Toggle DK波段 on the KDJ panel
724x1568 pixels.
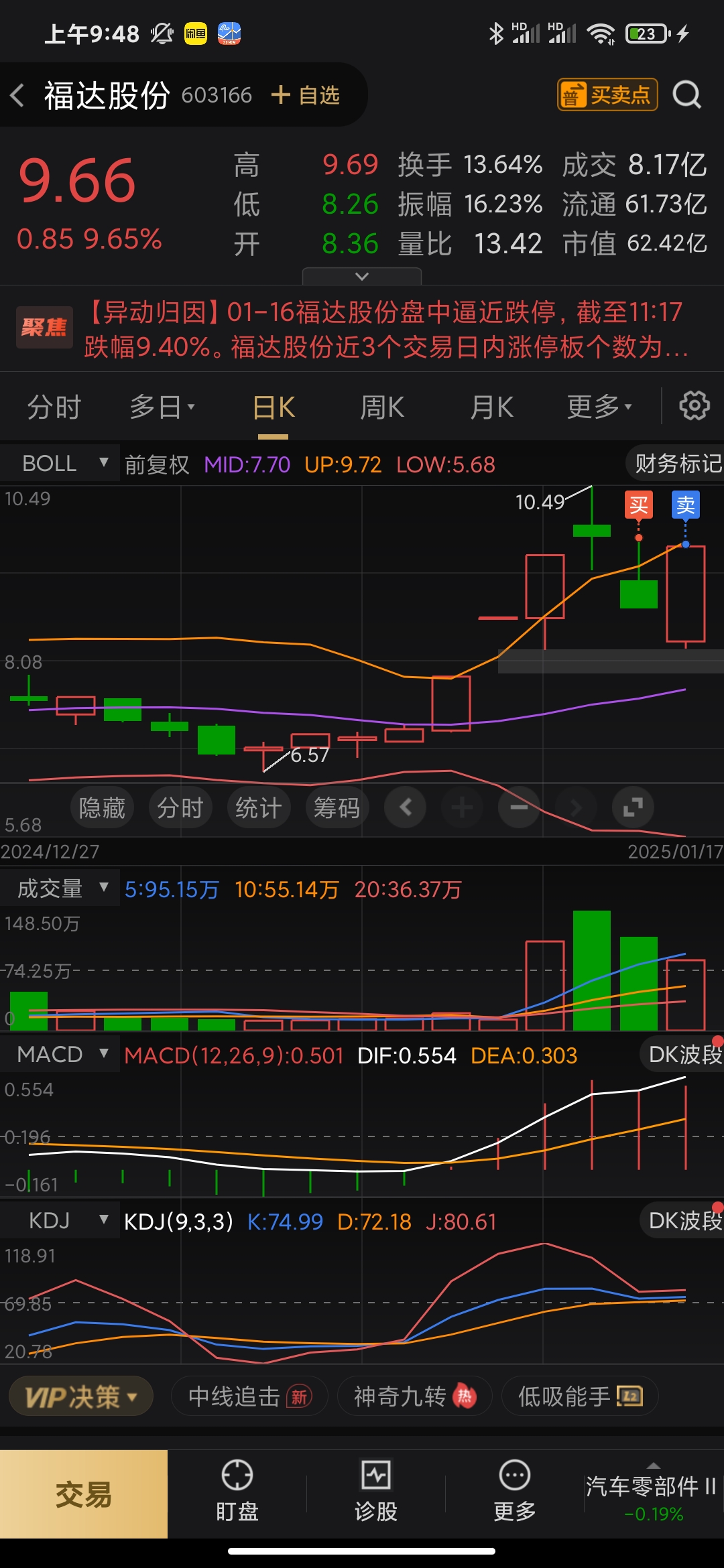682,1220
